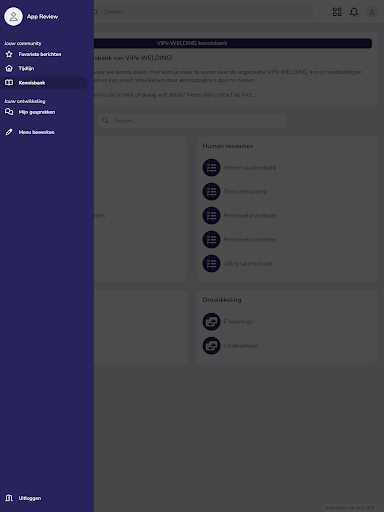Open E-learnings in Ontwikkeling
This screenshot has height=512, width=384.
tap(238, 322)
